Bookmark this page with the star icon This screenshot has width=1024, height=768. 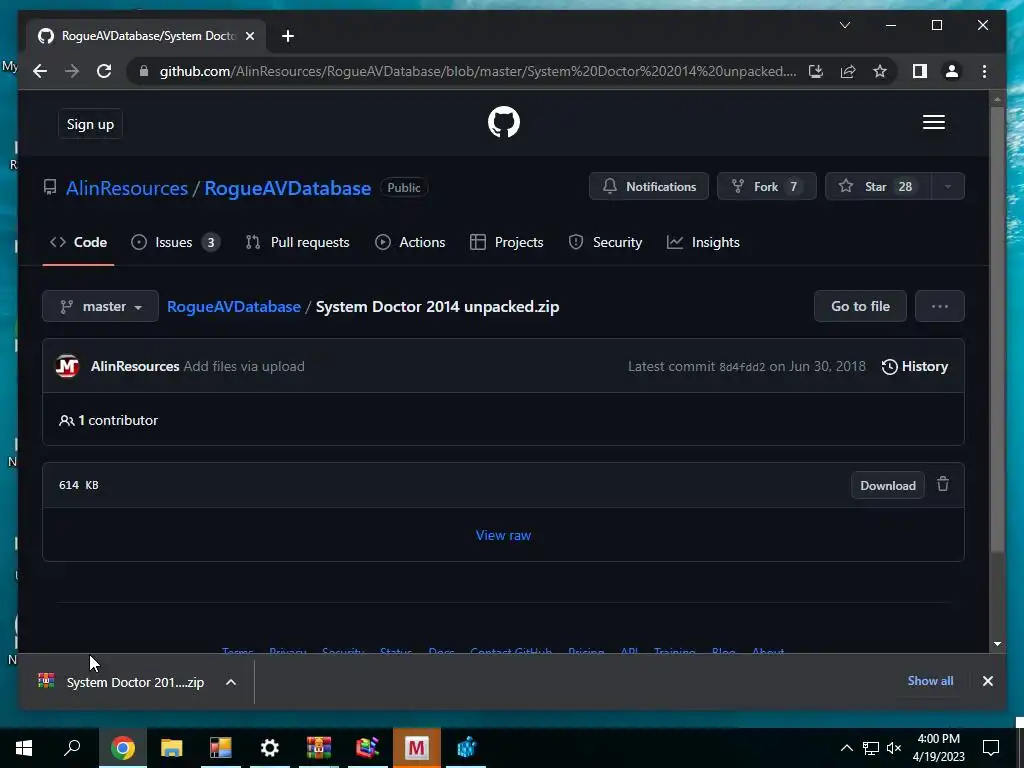pos(880,71)
